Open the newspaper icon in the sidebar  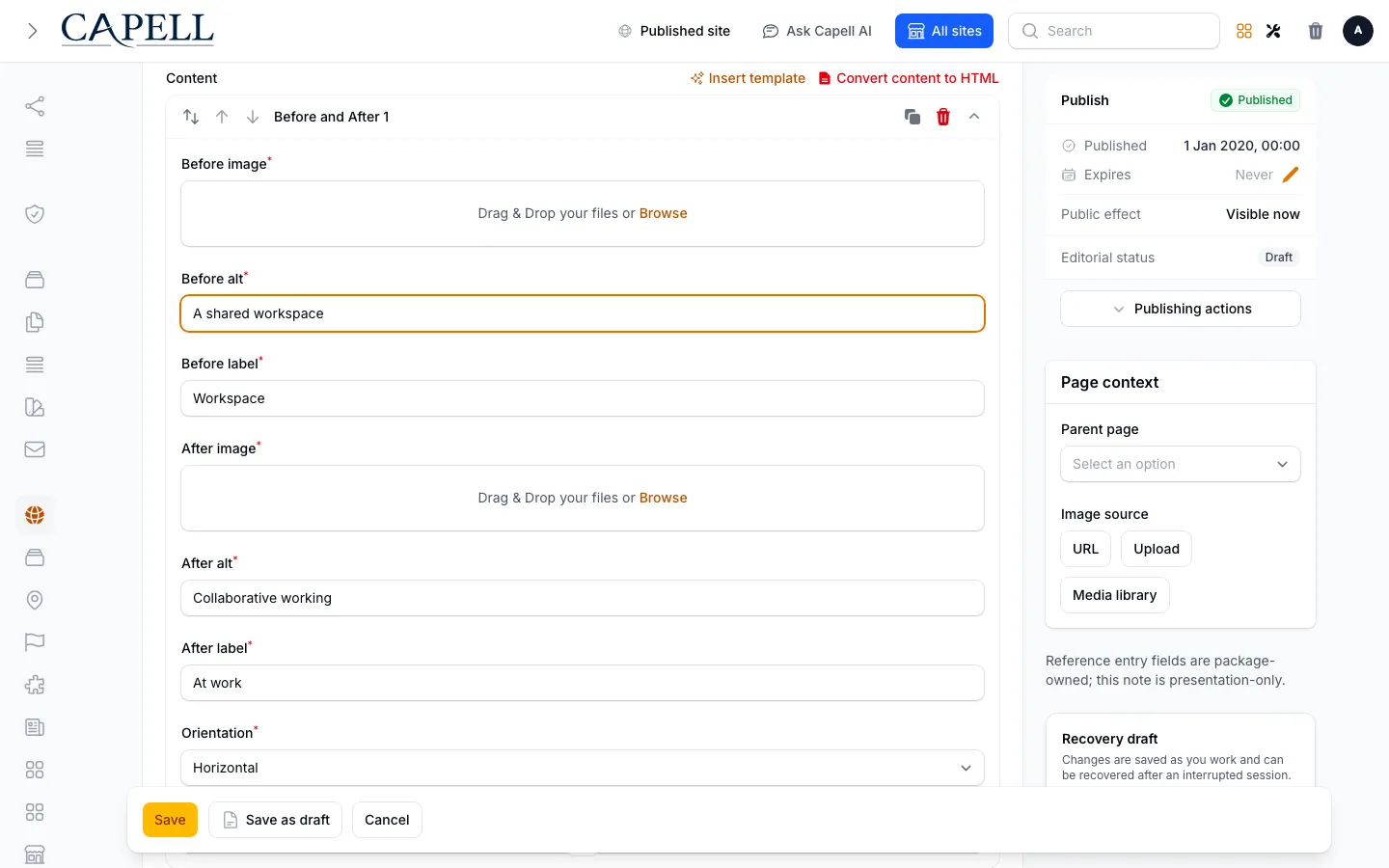[35, 727]
